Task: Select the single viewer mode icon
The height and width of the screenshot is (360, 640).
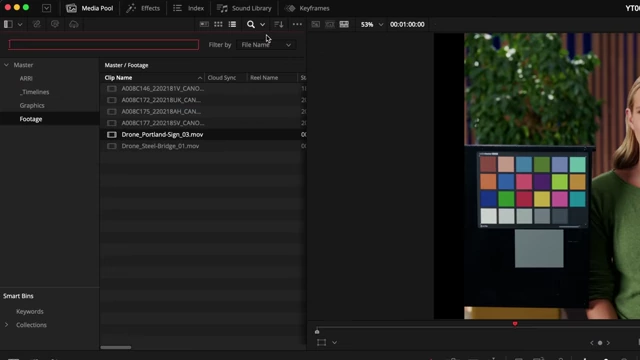Action: pyautogui.click(x=316, y=24)
